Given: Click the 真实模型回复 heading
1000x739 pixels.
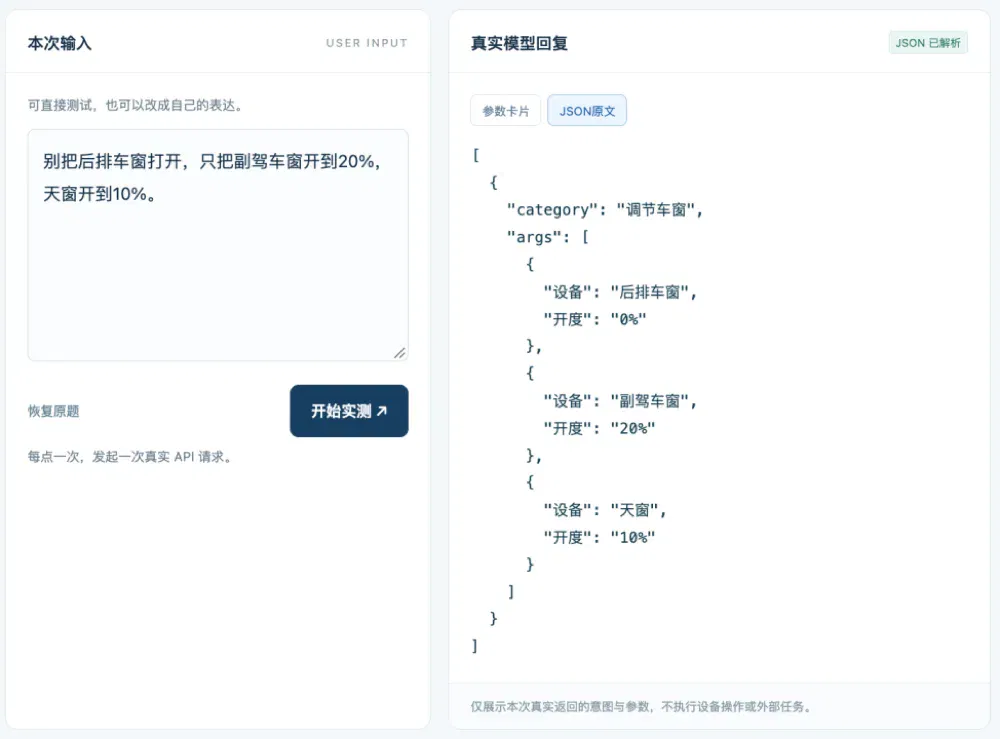Looking at the screenshot, I should (519, 43).
